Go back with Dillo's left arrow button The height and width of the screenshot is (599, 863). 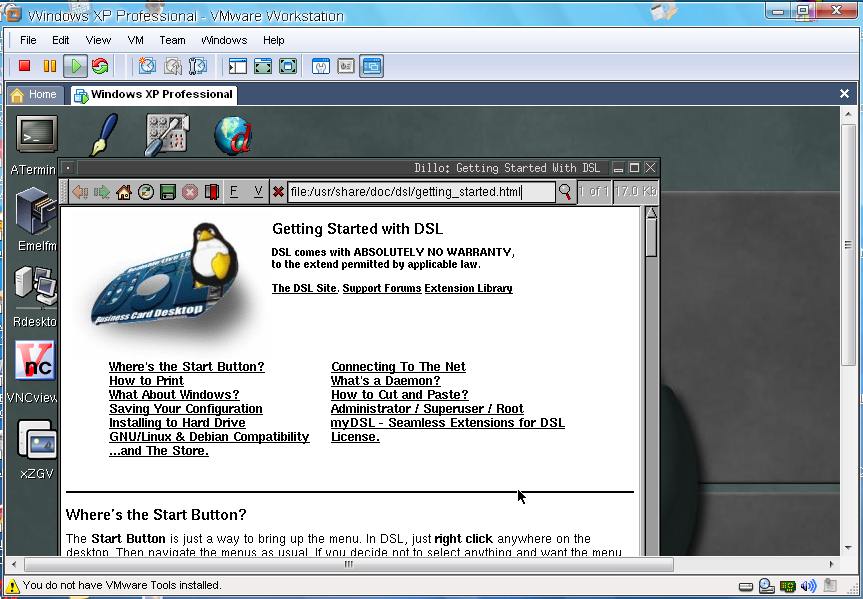tap(80, 192)
